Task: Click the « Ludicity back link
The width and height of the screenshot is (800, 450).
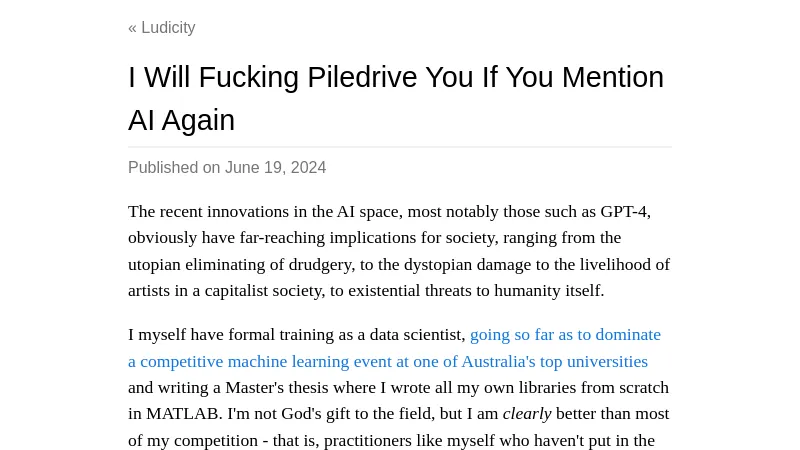Action: (x=162, y=28)
